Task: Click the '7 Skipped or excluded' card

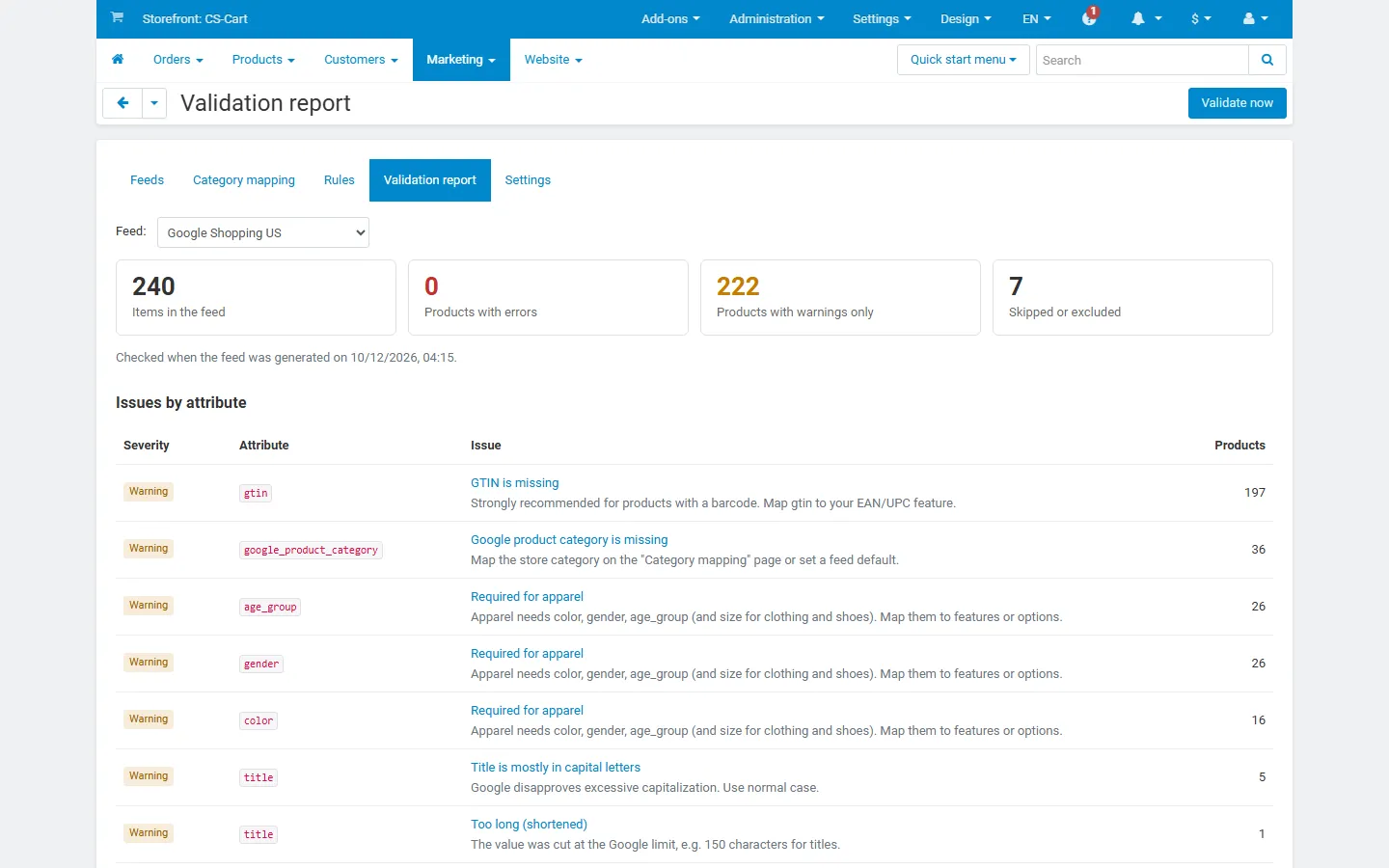Action: [x=1132, y=297]
